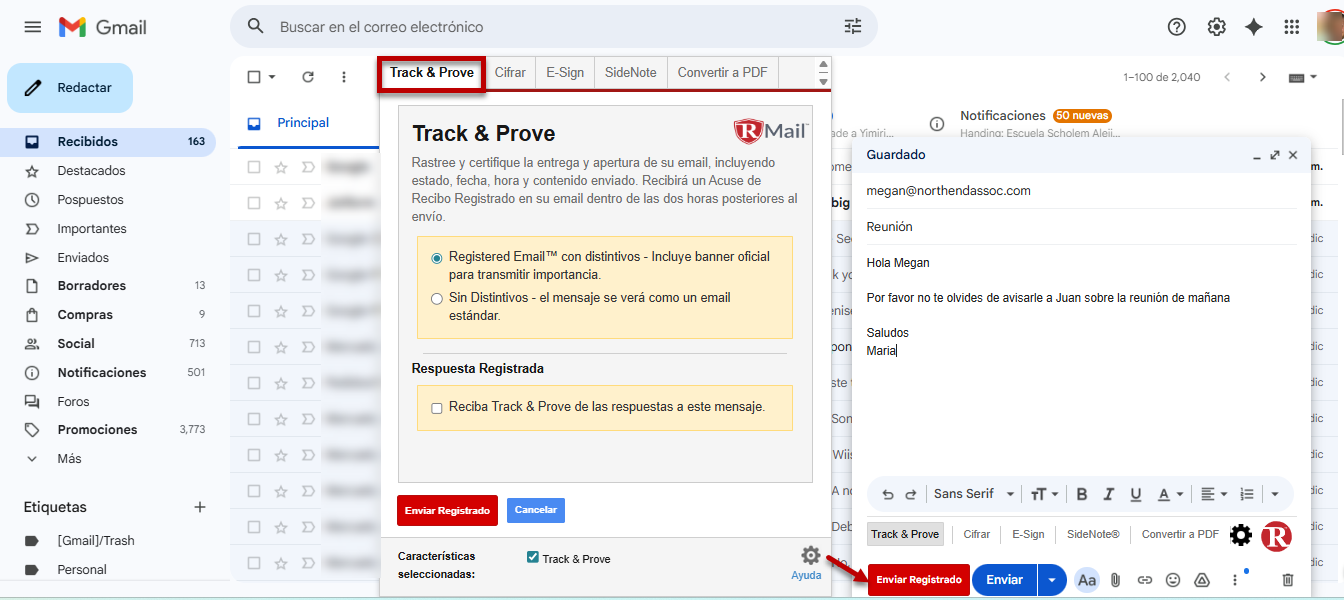Click the Buscar en el correo search field
Viewport: 1344px width, 600px height.
pyautogui.click(x=550, y=27)
